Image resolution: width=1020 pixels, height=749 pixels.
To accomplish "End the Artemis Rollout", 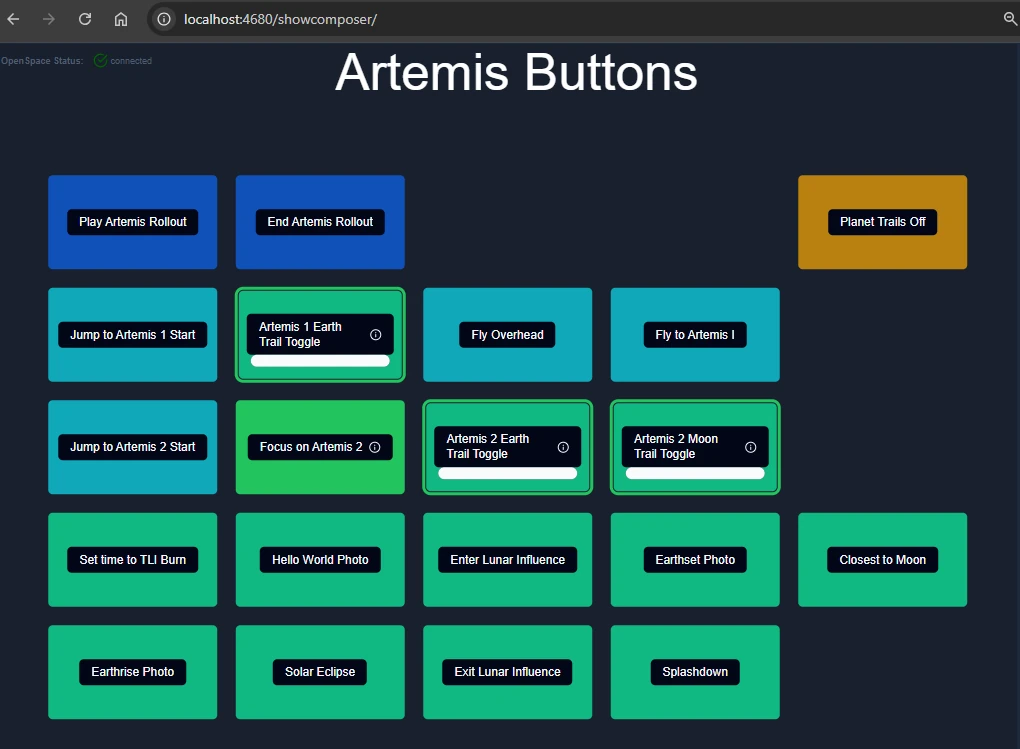I will pyautogui.click(x=320, y=222).
